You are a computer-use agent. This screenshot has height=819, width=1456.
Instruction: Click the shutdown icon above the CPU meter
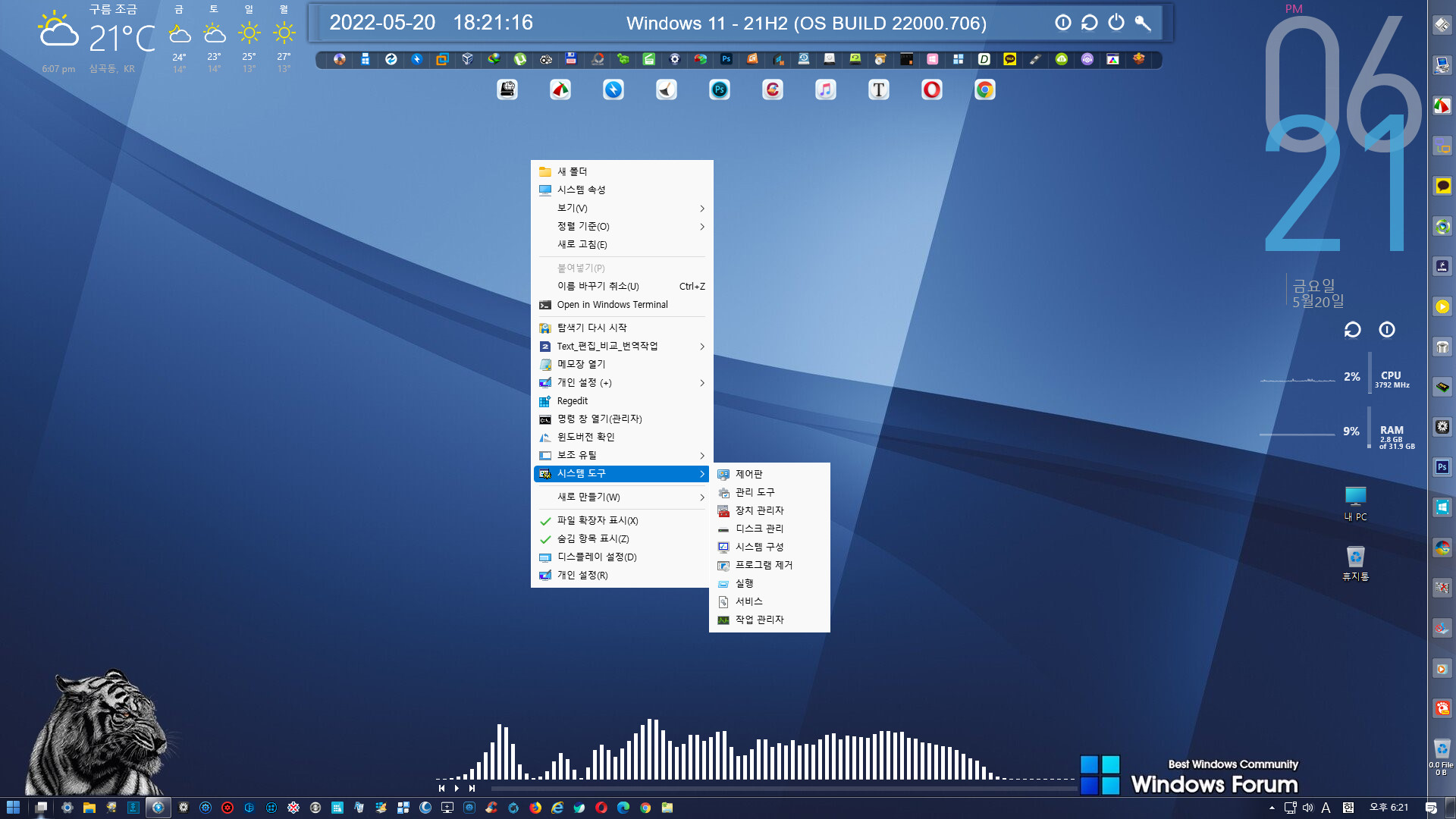(x=1387, y=330)
